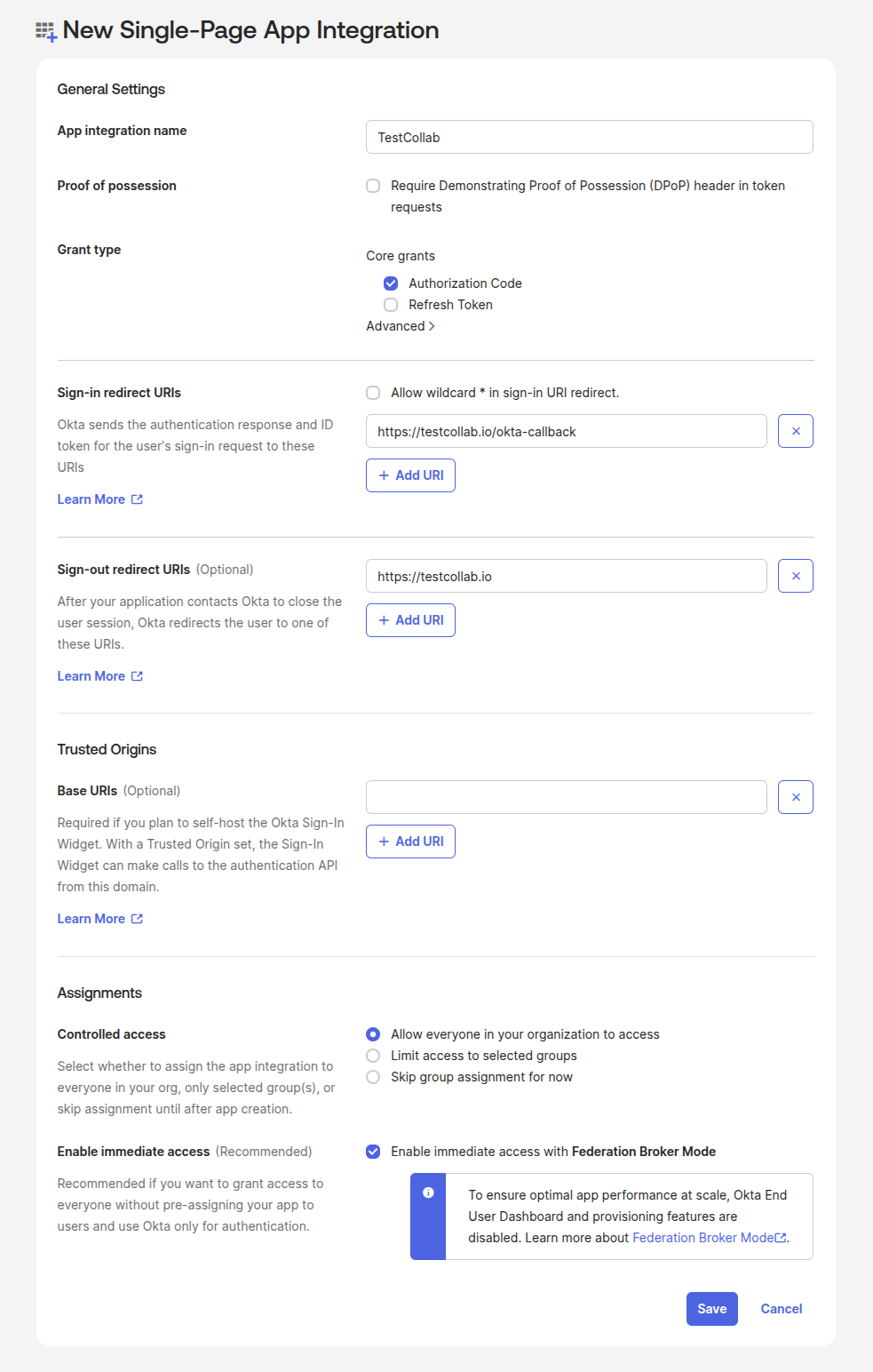Select Skip group assignment for now
873x1372 pixels.
pos(373,1077)
